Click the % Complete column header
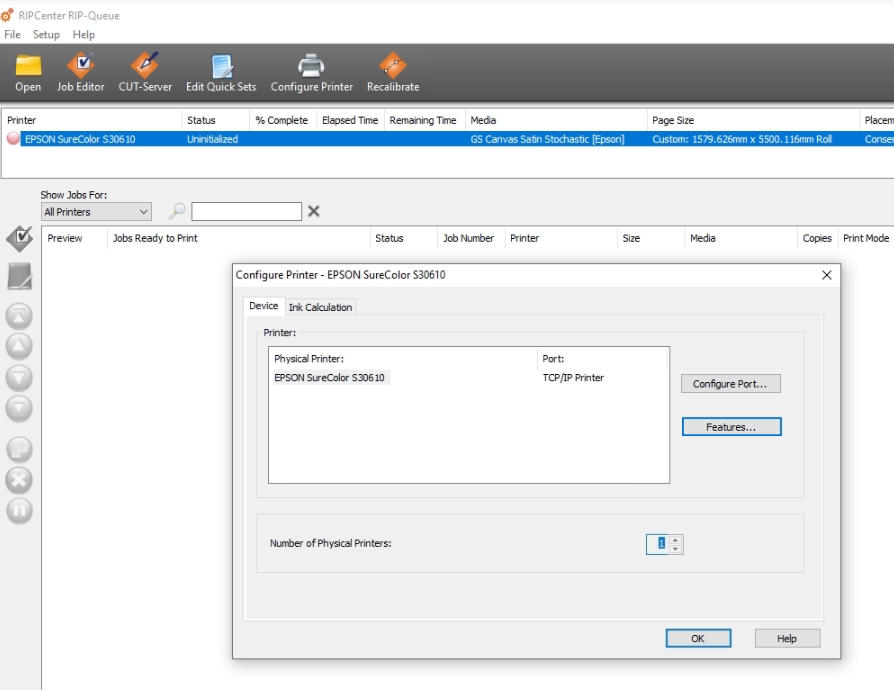This screenshot has height=690, width=894. pyautogui.click(x=282, y=120)
